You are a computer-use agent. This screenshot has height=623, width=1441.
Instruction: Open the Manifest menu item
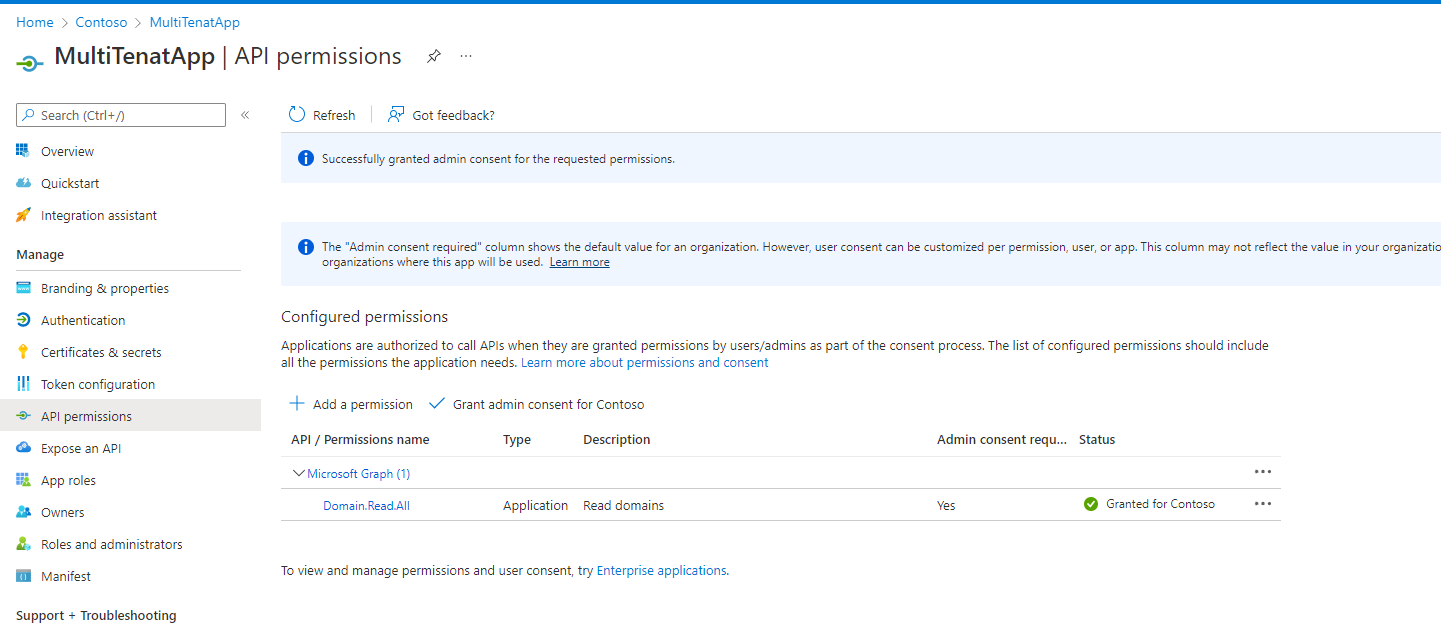click(x=65, y=576)
